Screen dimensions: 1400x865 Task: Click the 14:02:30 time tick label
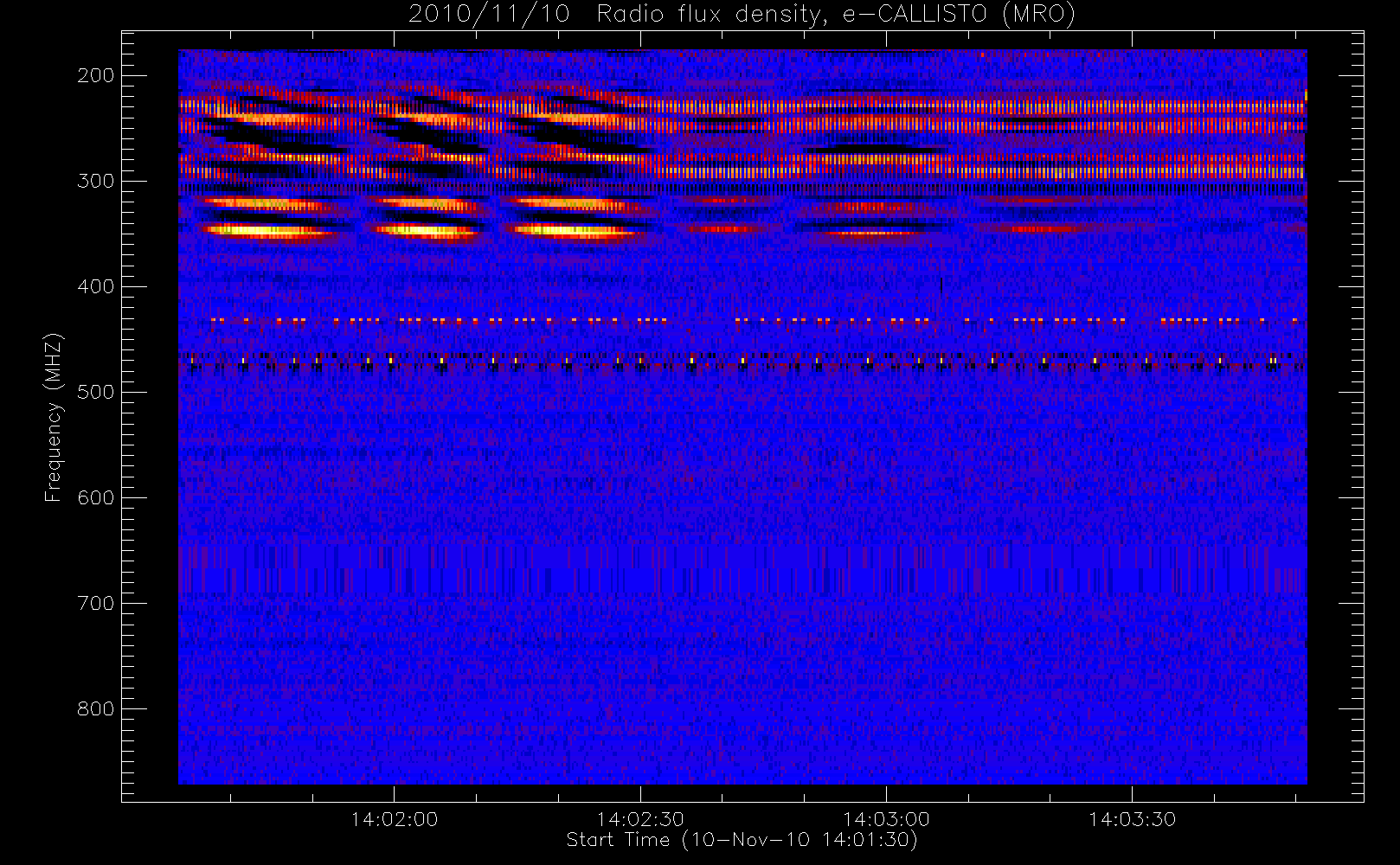coord(640,819)
